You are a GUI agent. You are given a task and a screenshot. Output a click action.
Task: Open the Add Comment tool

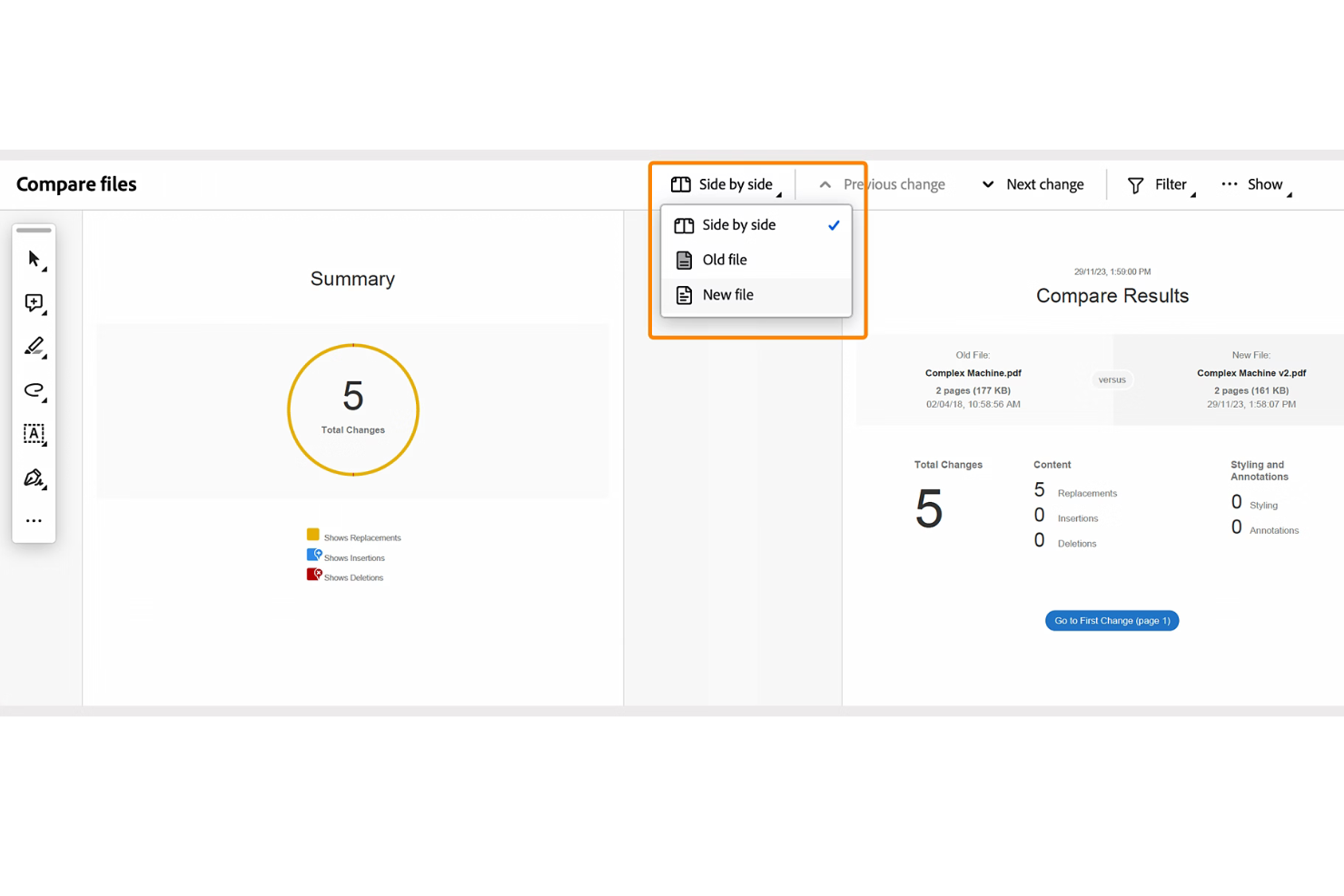34,302
